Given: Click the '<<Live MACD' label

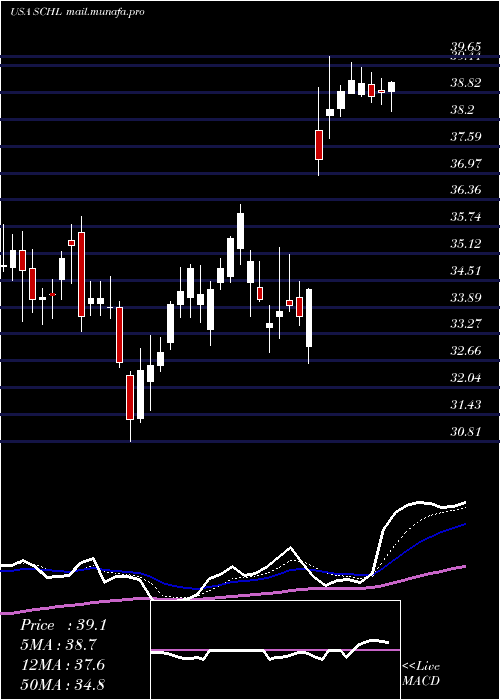Looking at the screenshot, I should point(421,673).
